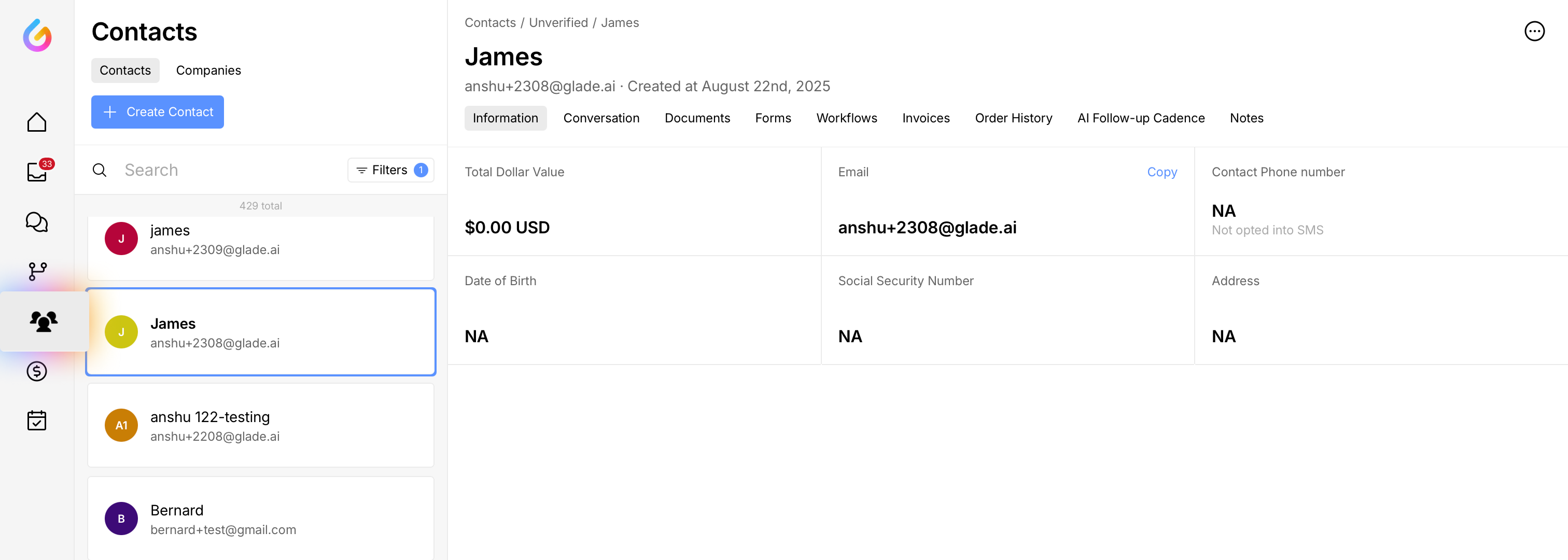Open the chat conversations sidebar icon
The height and width of the screenshot is (560, 1568).
click(36, 222)
